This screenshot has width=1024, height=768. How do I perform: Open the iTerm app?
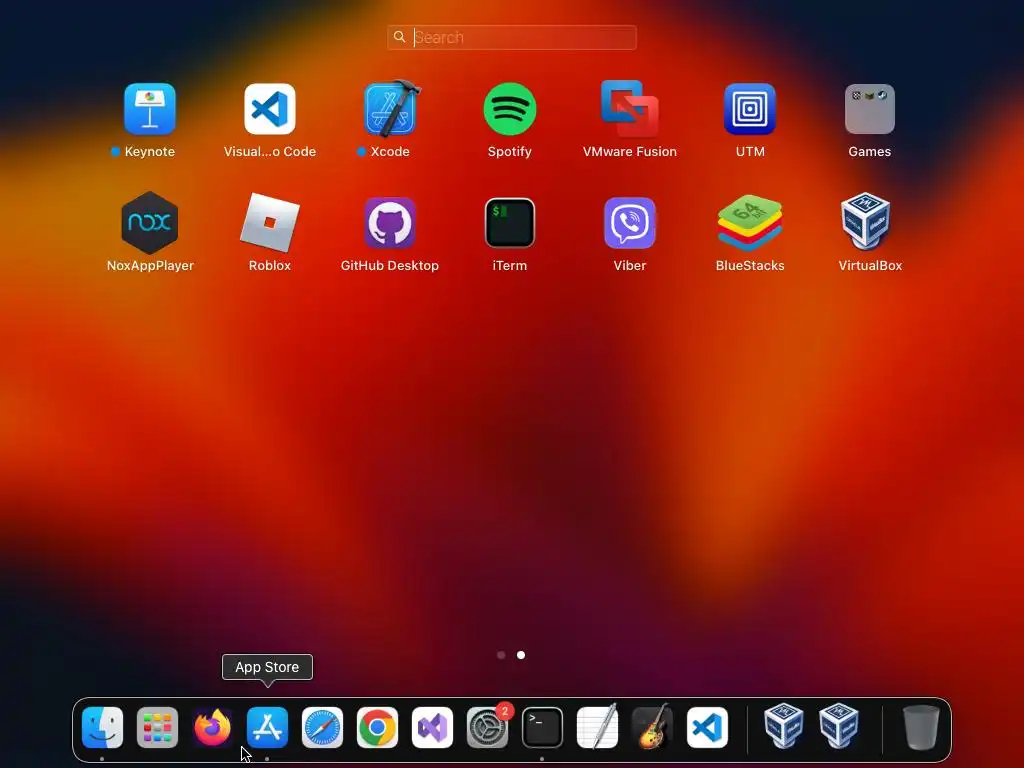(x=509, y=223)
